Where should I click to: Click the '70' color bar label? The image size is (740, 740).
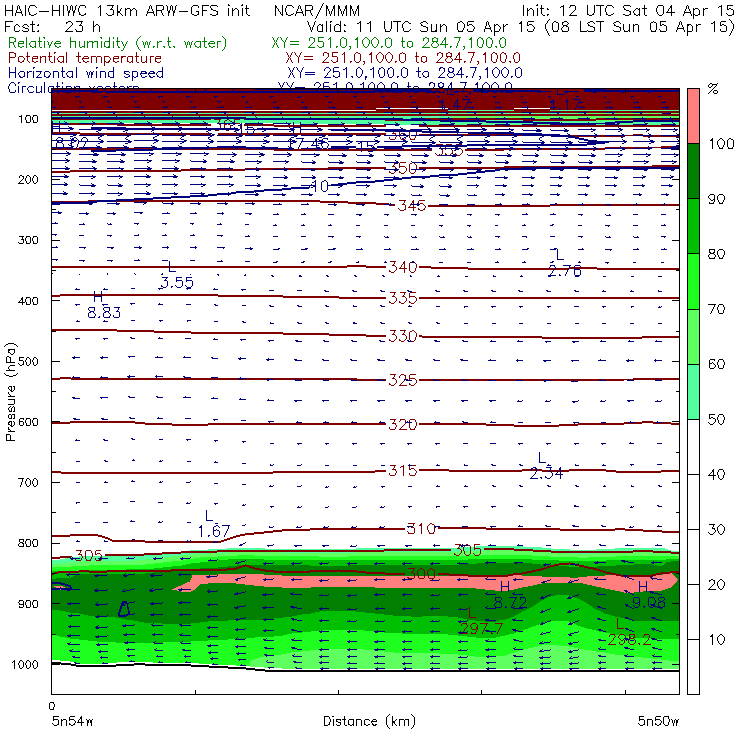click(716, 309)
